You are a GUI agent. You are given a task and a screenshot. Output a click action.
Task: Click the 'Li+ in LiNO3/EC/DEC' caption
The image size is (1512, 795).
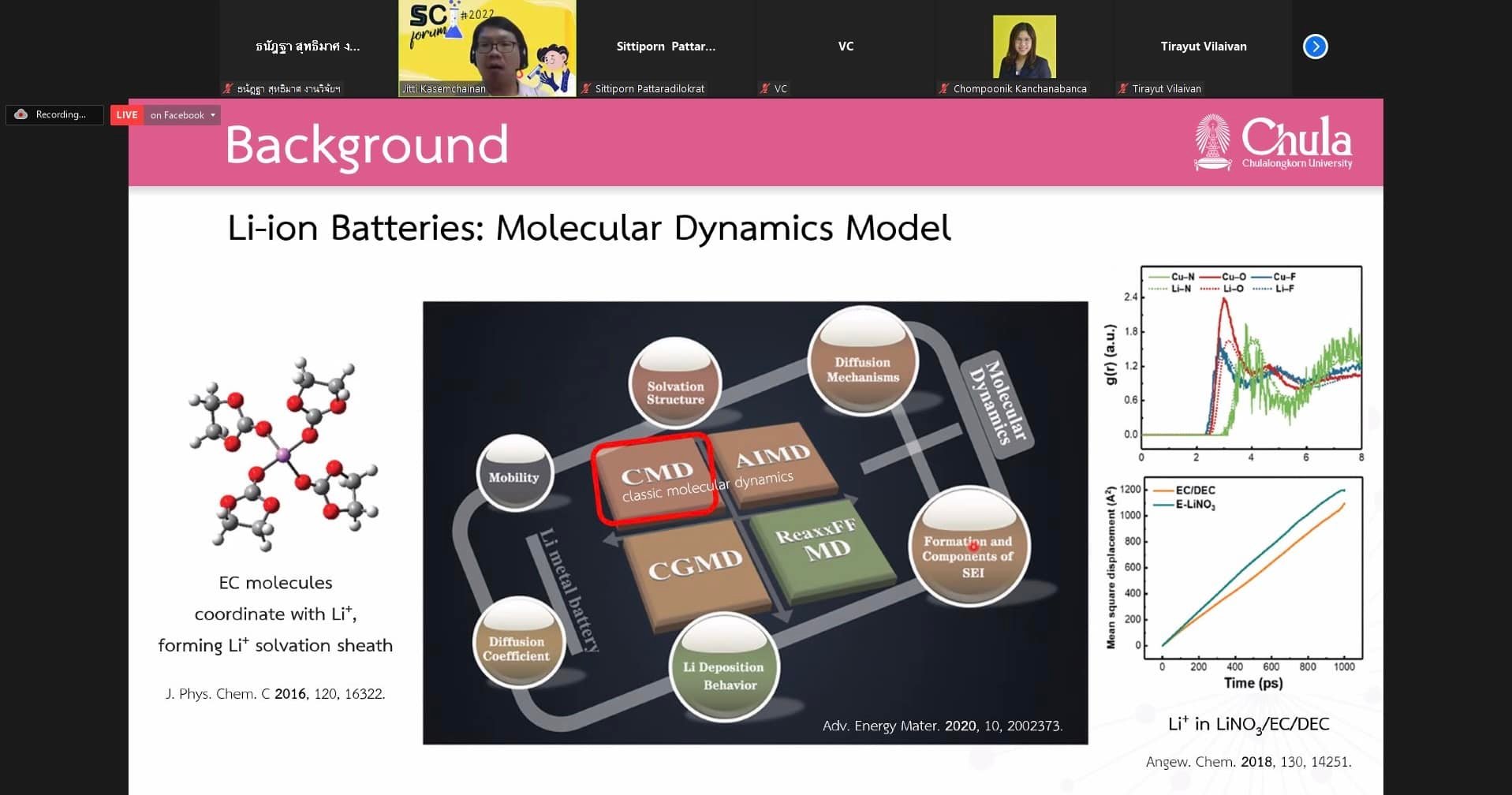[x=1249, y=725]
